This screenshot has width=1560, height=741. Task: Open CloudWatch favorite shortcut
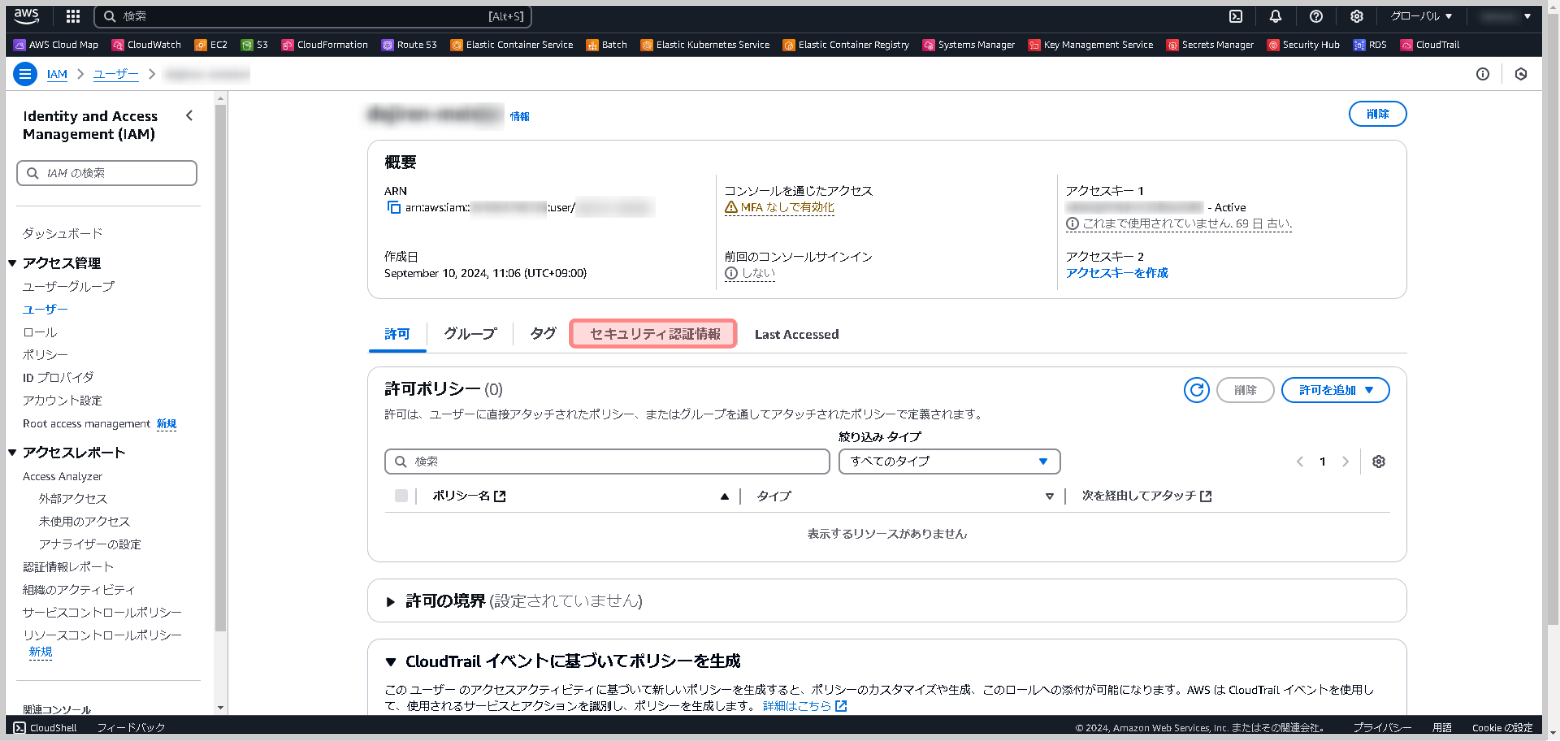pyautogui.click(x=147, y=45)
